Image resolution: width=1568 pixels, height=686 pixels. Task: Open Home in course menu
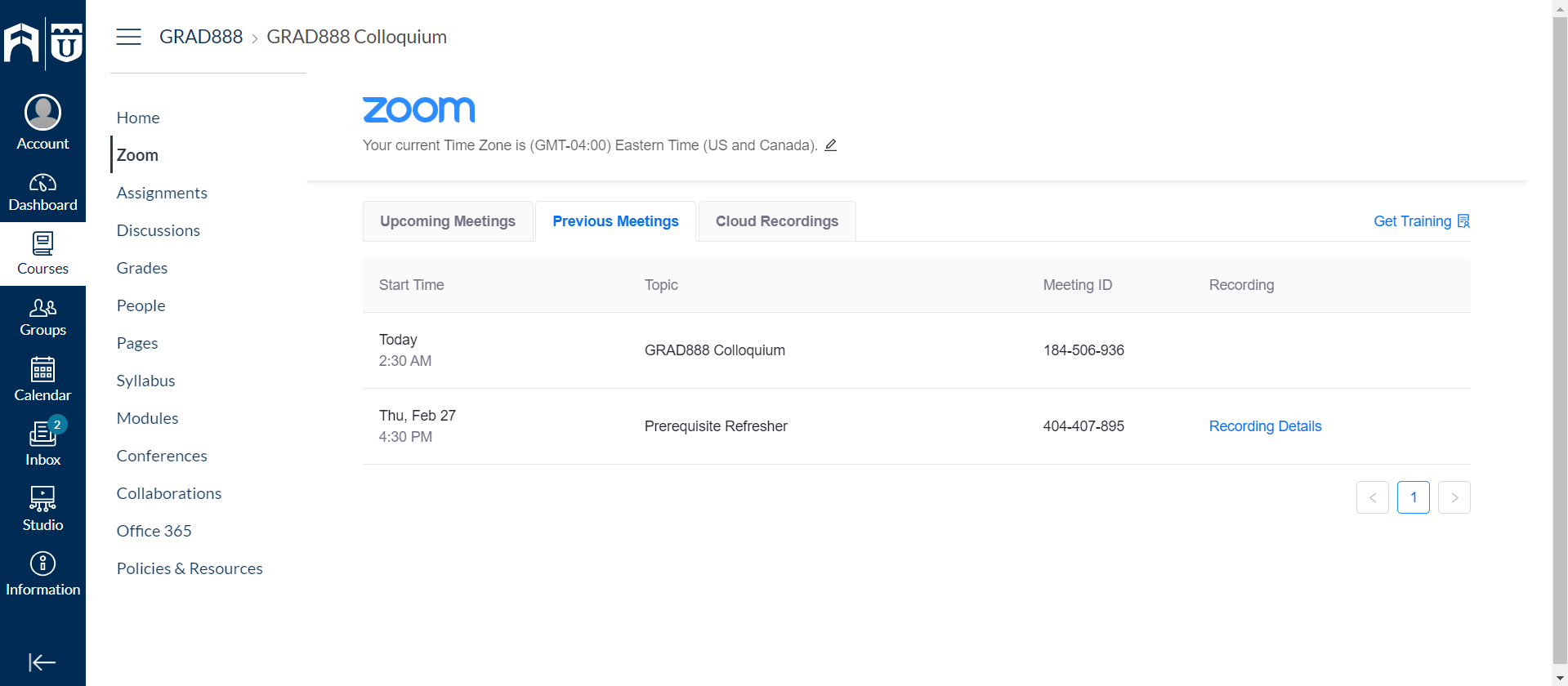pyautogui.click(x=138, y=118)
